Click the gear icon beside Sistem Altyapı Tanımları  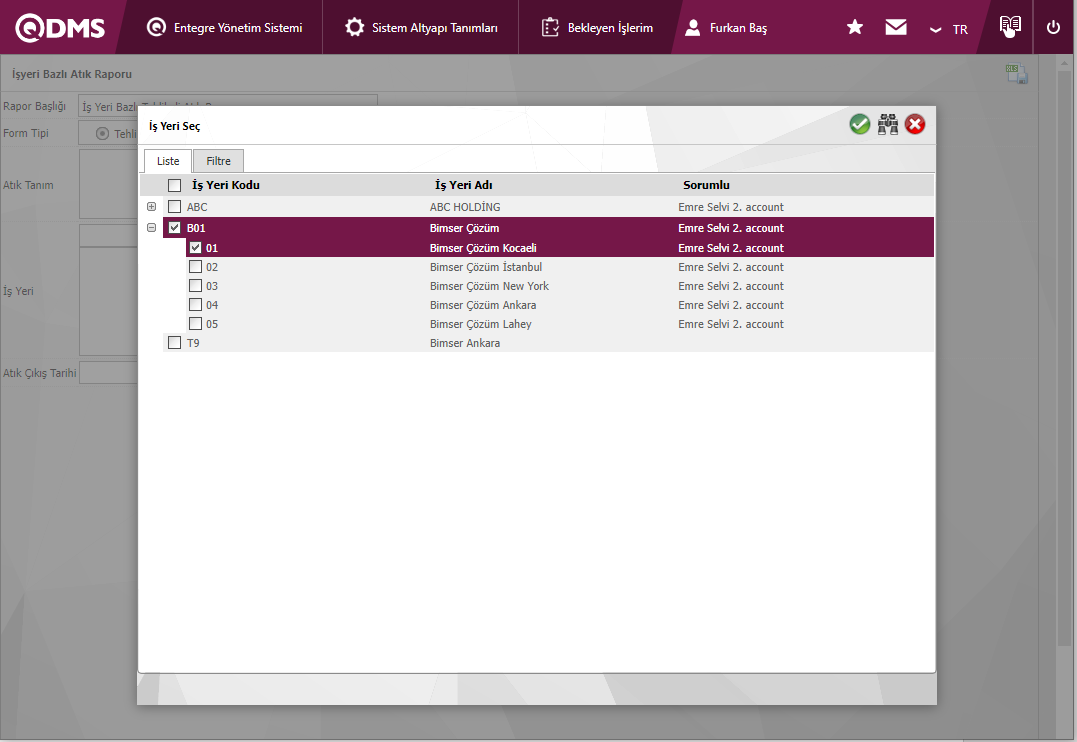(x=354, y=27)
